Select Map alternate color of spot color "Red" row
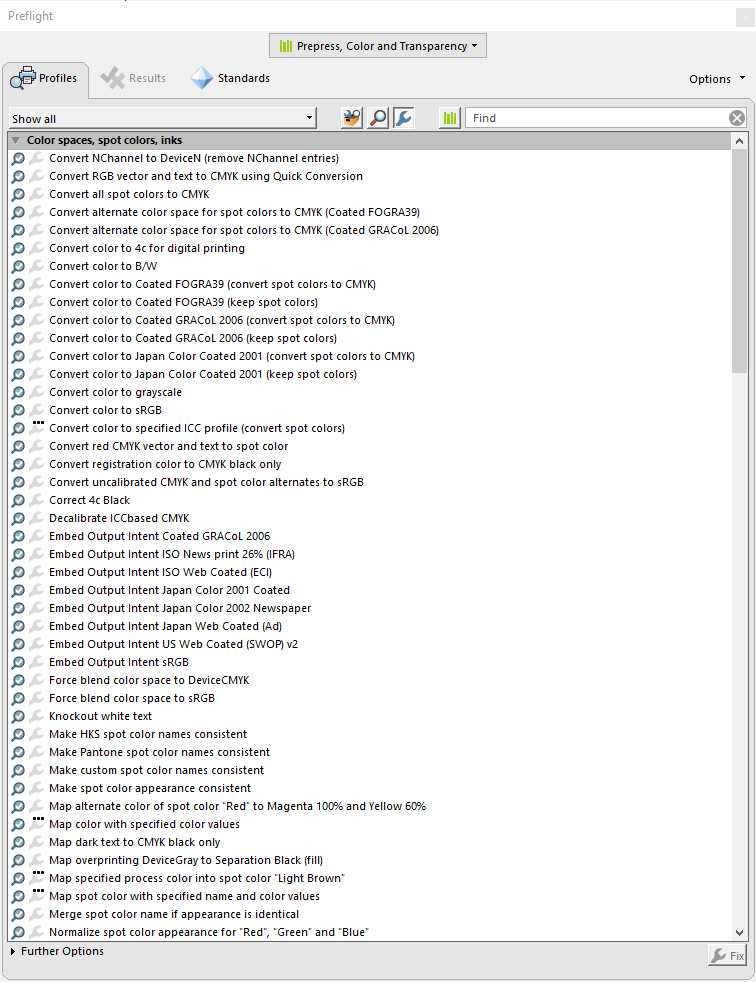This screenshot has width=756, height=982. [x=237, y=807]
